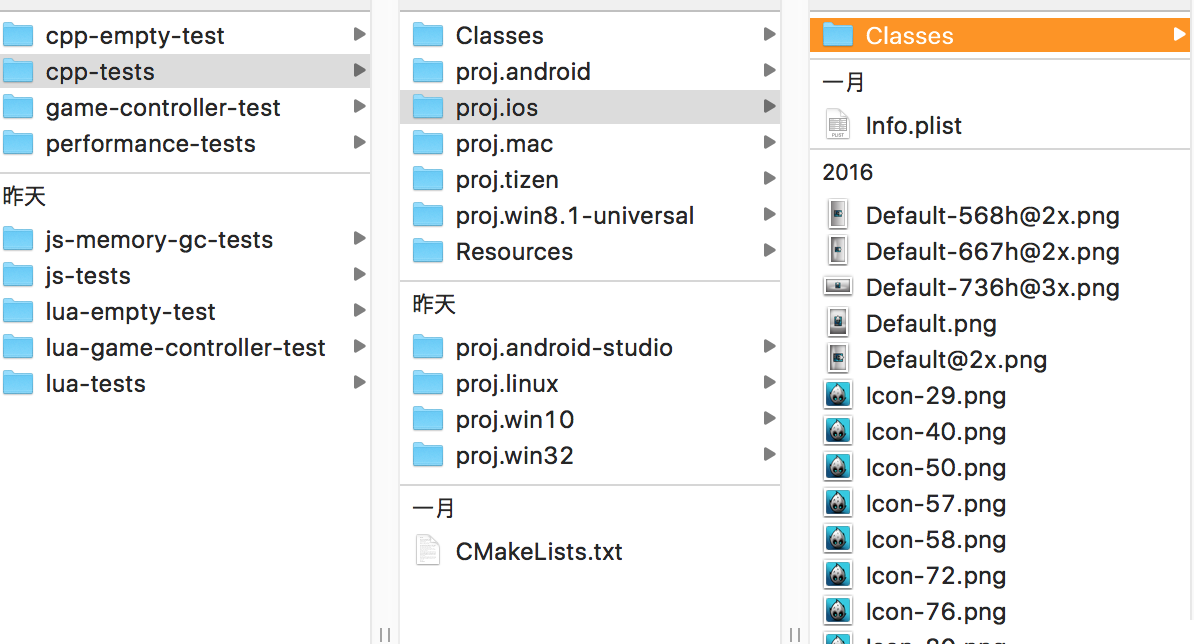Expand the proj.win32 folder arrow
1194x644 pixels.
click(769, 455)
